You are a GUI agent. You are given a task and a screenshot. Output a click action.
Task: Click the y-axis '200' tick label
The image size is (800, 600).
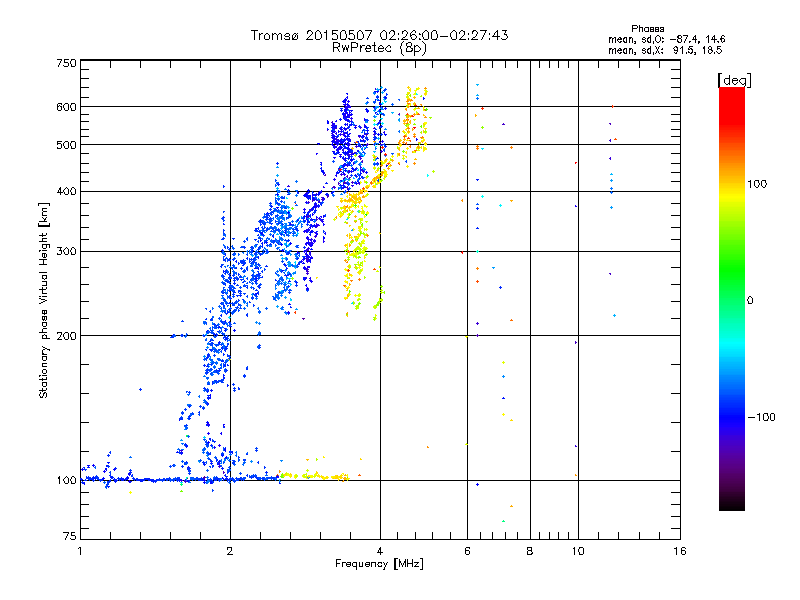66,336
